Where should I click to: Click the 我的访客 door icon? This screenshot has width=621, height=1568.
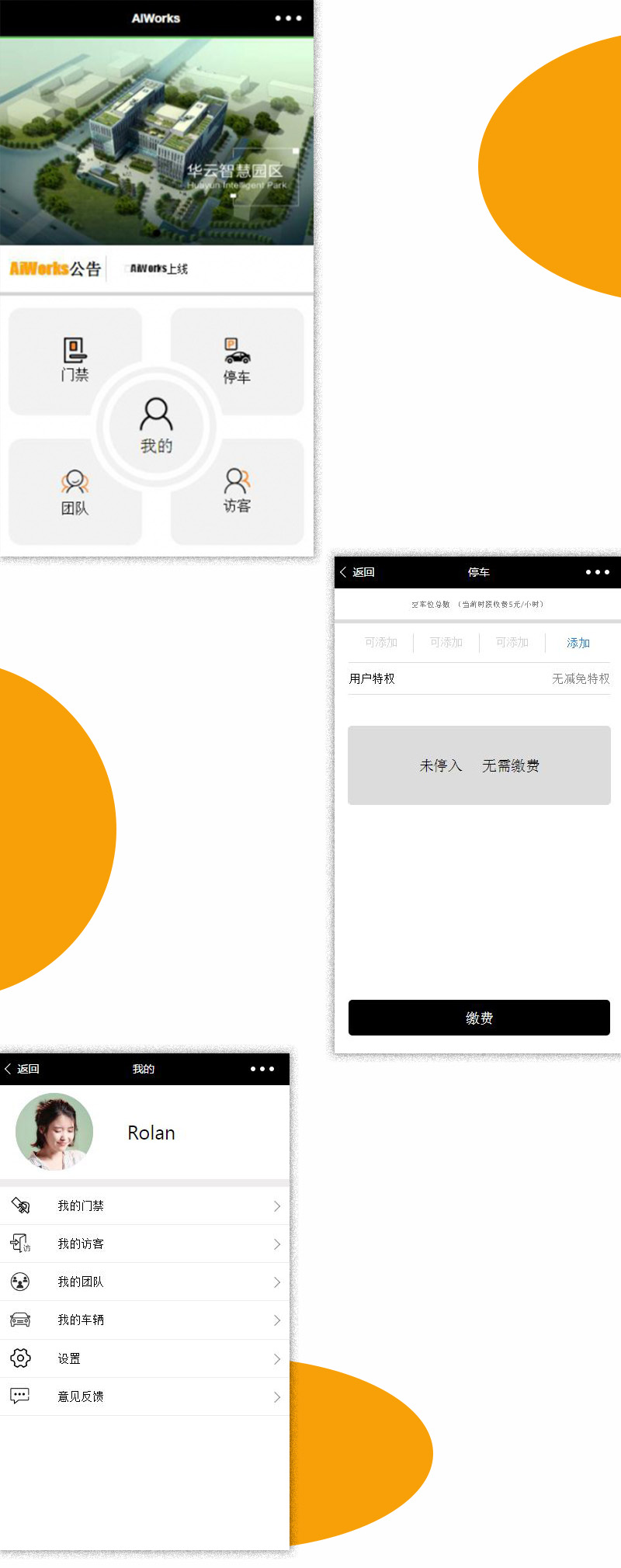[20, 1244]
